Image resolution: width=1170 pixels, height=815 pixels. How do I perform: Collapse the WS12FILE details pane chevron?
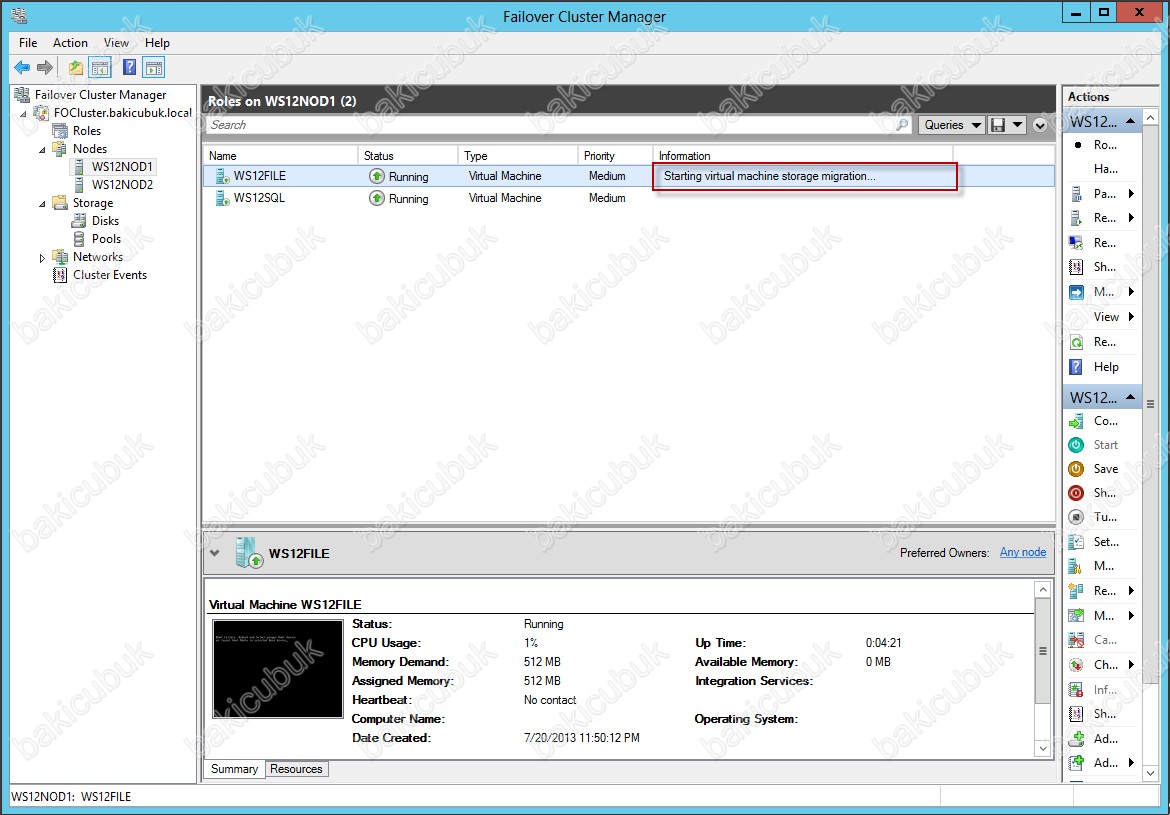click(215, 553)
